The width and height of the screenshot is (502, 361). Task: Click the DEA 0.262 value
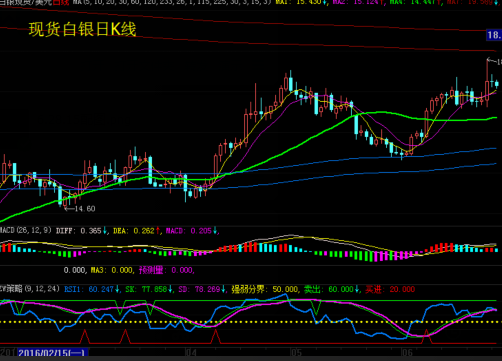pyautogui.click(x=136, y=231)
